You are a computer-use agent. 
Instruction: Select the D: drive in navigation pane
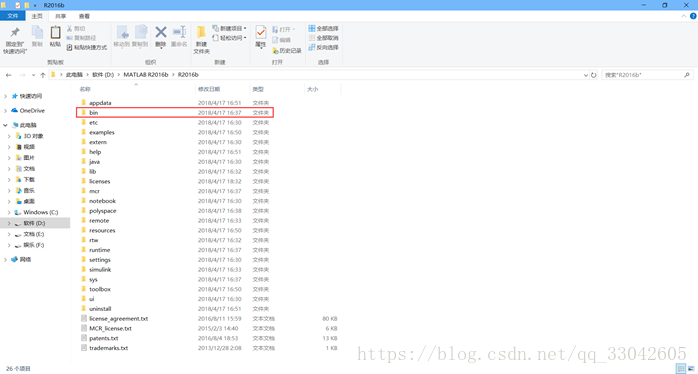point(34,223)
